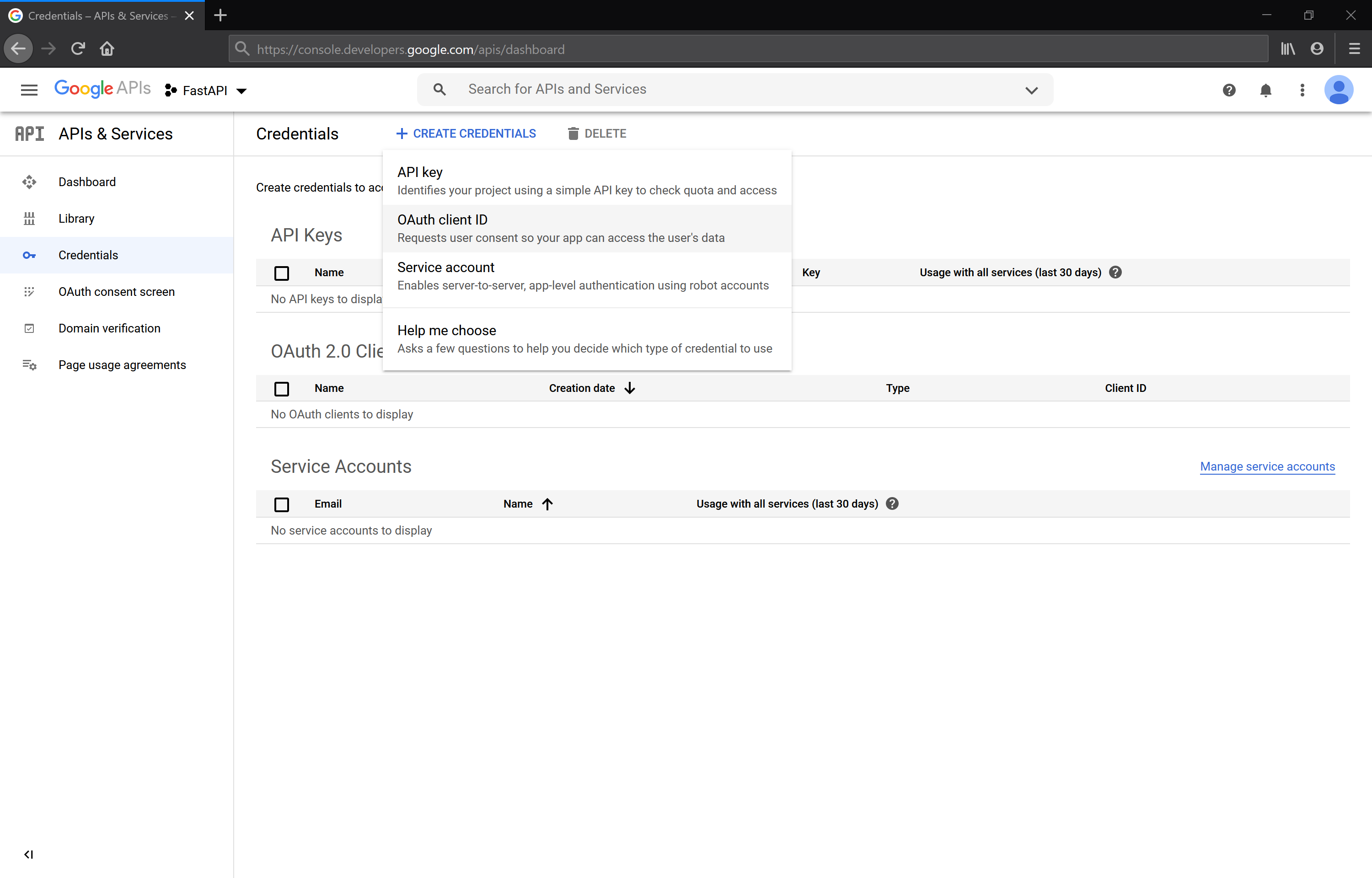Check the Service Accounts select-all checkbox
Screen dimensions: 1372x878
(x=282, y=504)
